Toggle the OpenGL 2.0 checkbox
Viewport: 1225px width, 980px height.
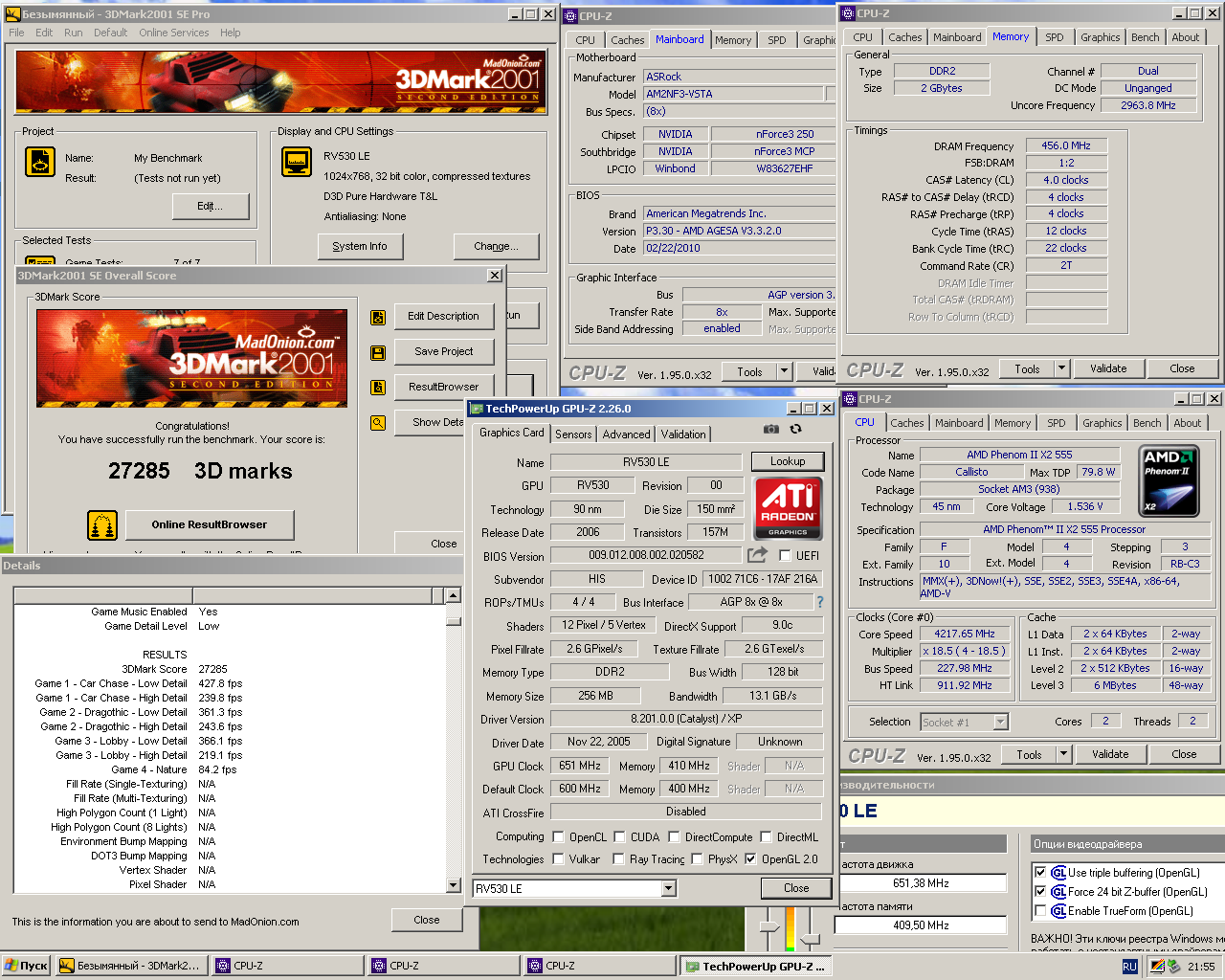pyautogui.click(x=750, y=859)
